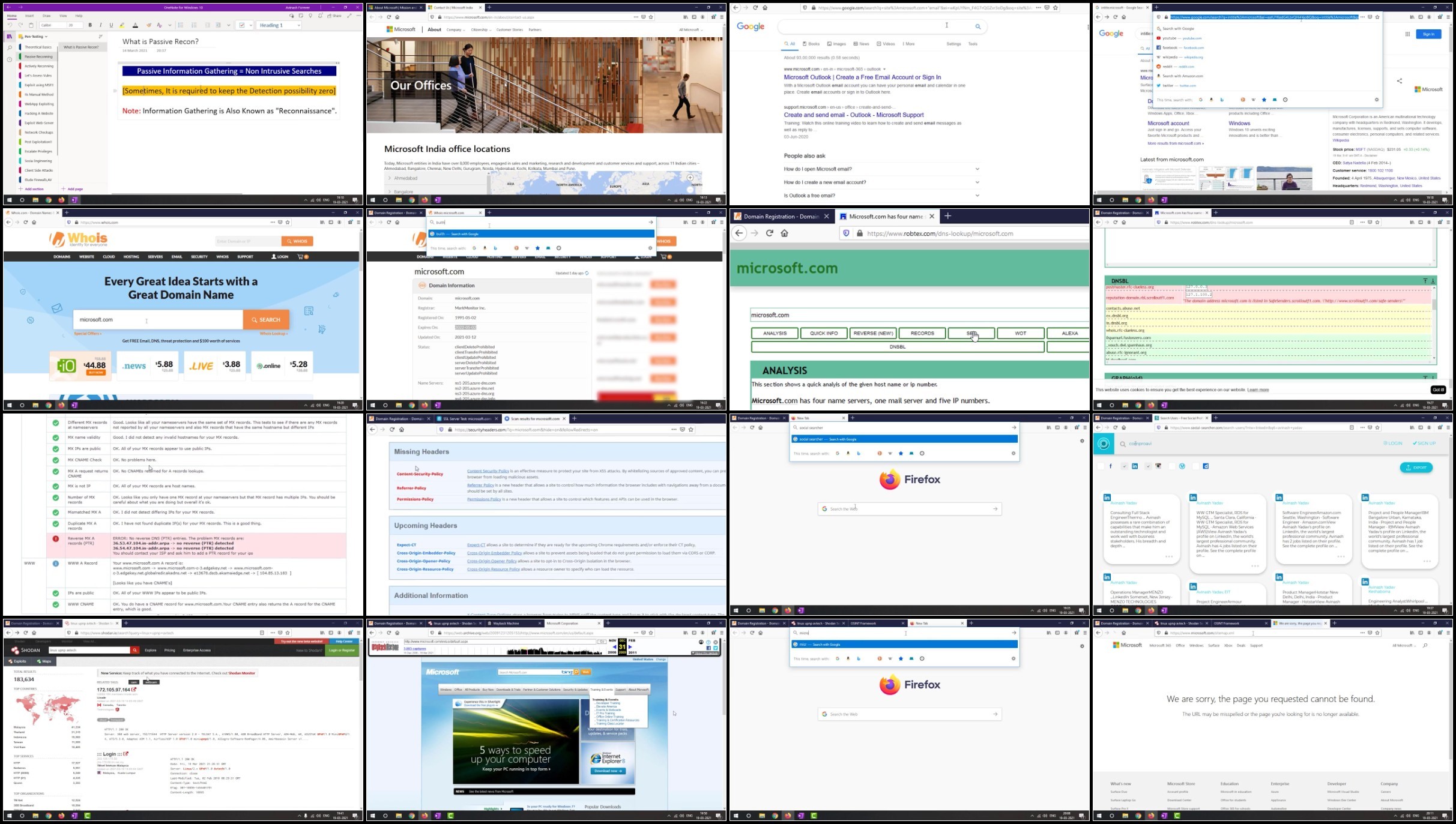The image size is (1456, 824).
Task: Pick the text highlight color in OneNote
Action: [x=122, y=25]
